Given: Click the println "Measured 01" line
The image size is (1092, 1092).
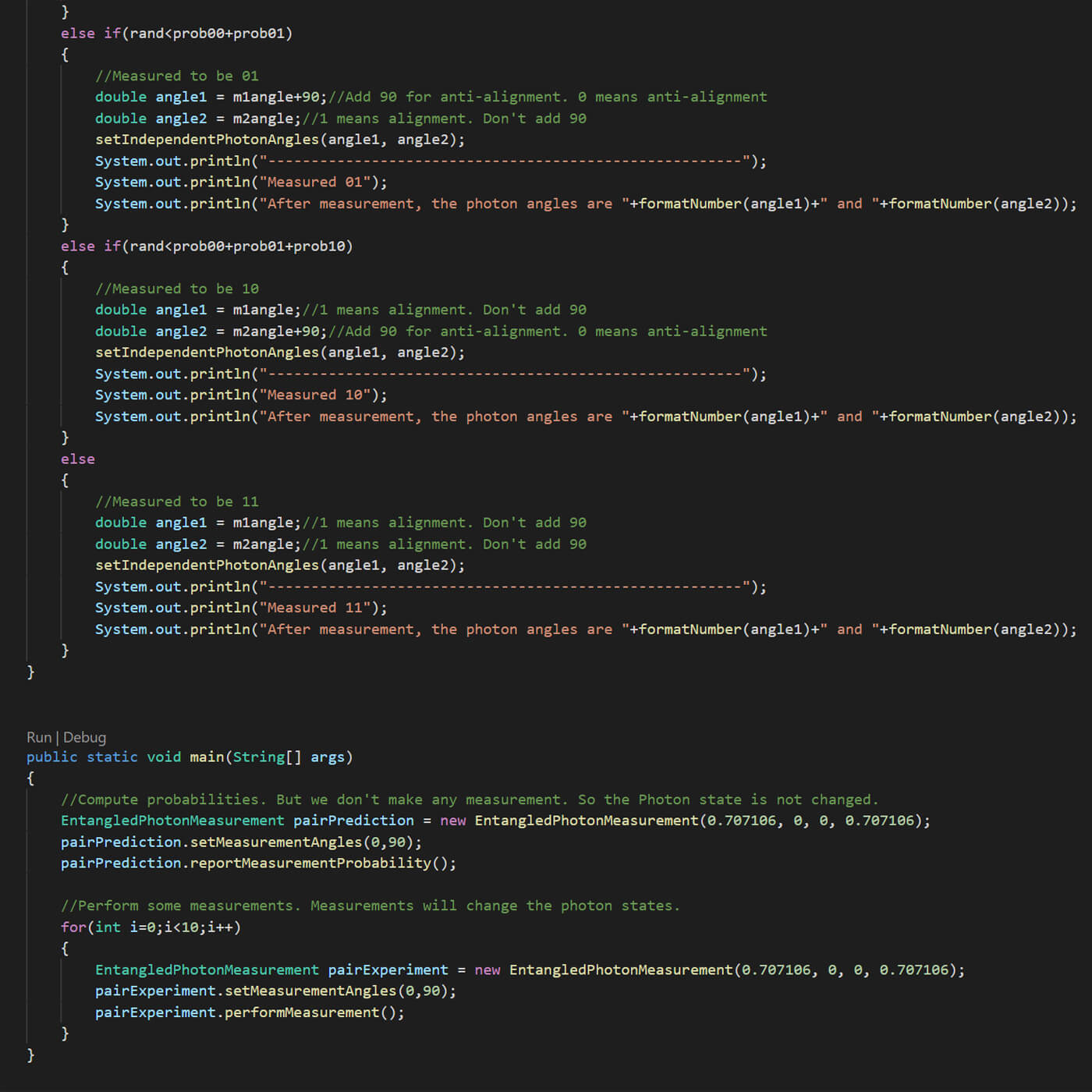Looking at the screenshot, I should click(x=241, y=182).
